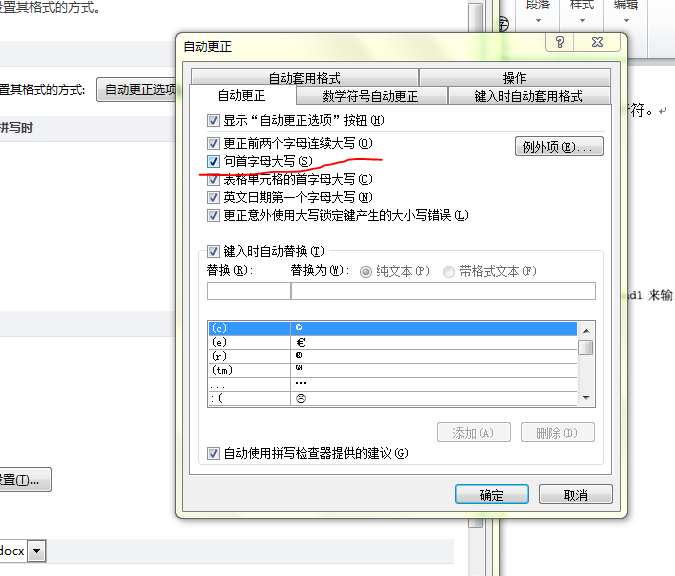This screenshot has width=675, height=576.
Task: Click the replacement list scrollbar thumb
Action: (x=586, y=347)
